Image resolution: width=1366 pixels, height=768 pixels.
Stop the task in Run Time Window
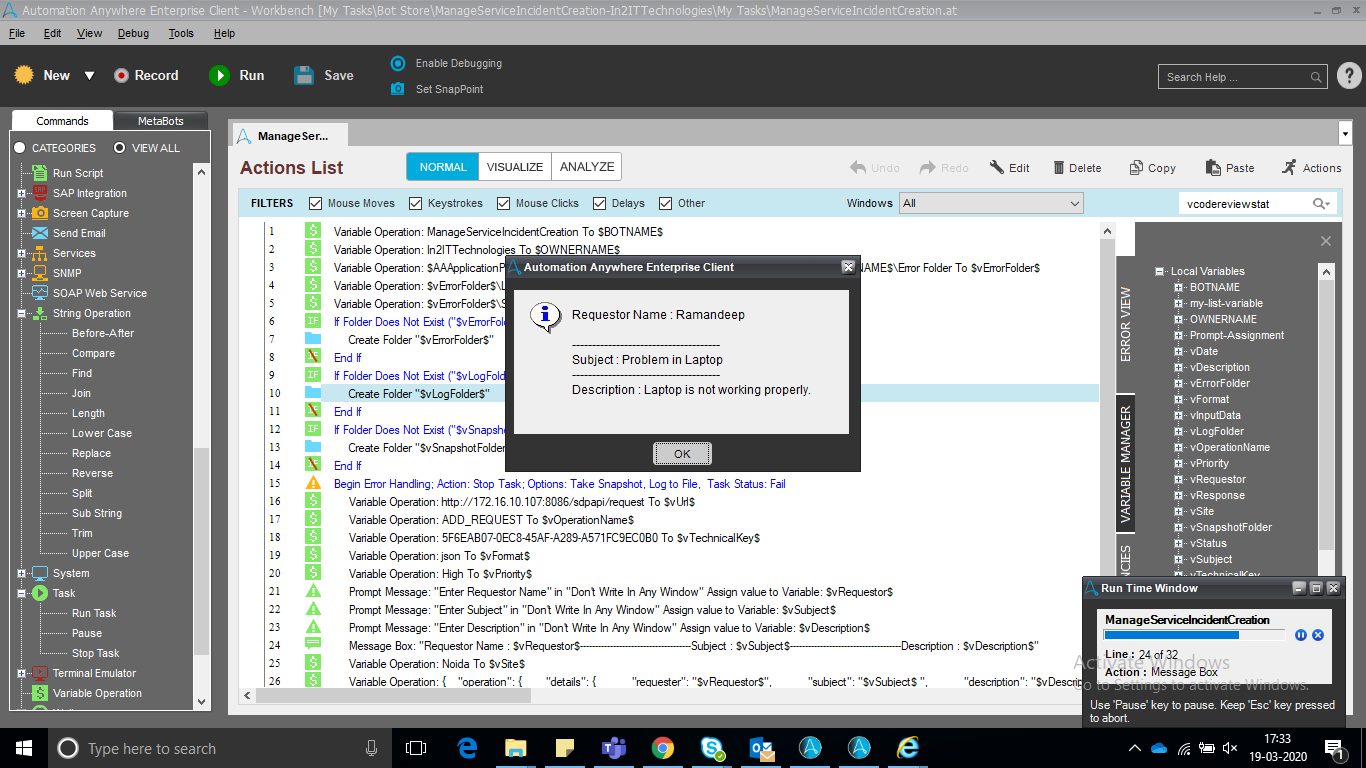(x=1318, y=635)
